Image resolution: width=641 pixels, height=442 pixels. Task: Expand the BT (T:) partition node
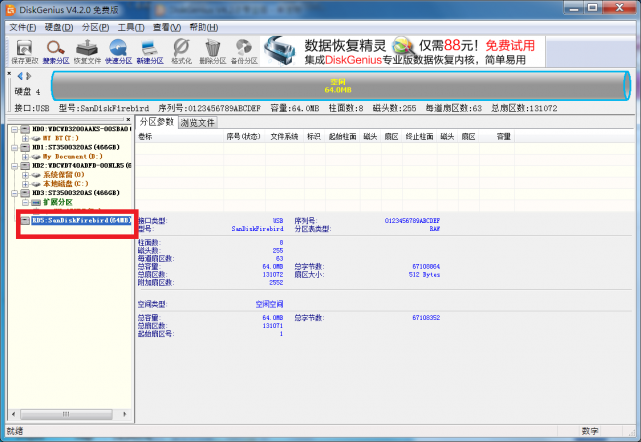pos(25,139)
